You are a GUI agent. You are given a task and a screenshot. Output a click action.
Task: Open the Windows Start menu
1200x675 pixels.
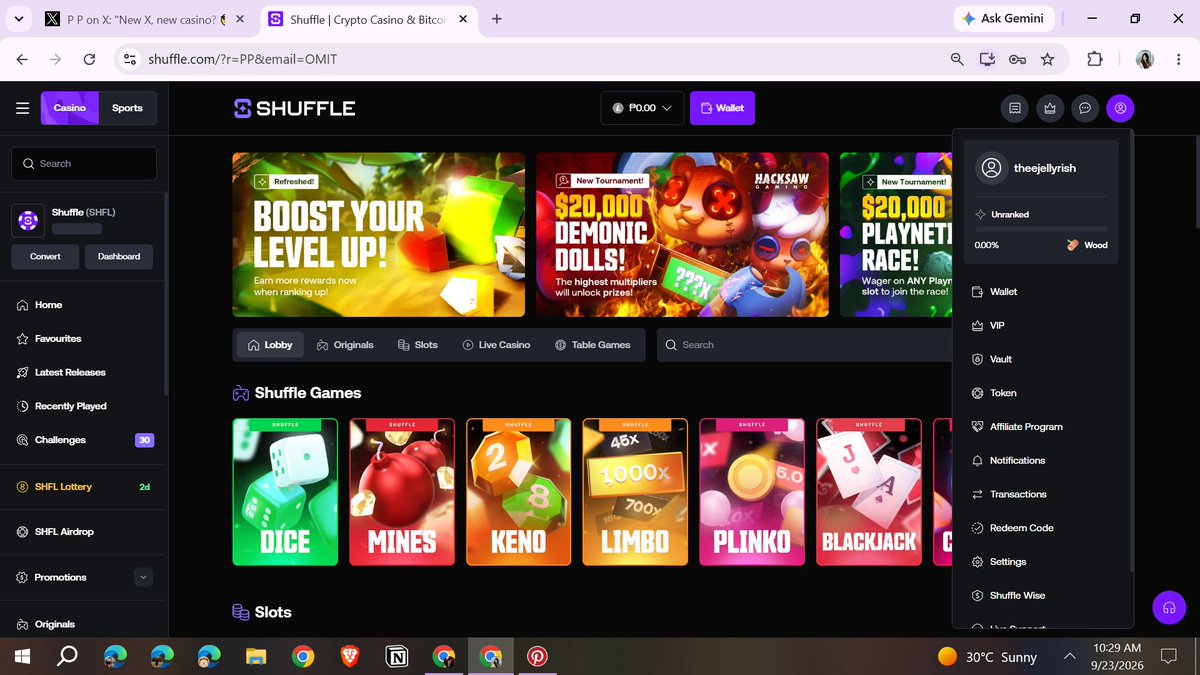click(x=21, y=656)
